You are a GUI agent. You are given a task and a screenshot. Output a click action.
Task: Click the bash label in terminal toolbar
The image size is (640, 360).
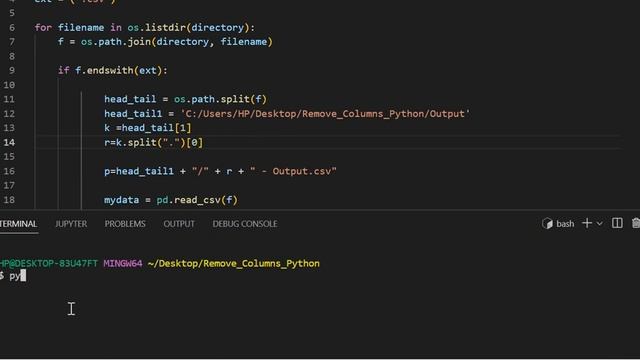pos(565,224)
